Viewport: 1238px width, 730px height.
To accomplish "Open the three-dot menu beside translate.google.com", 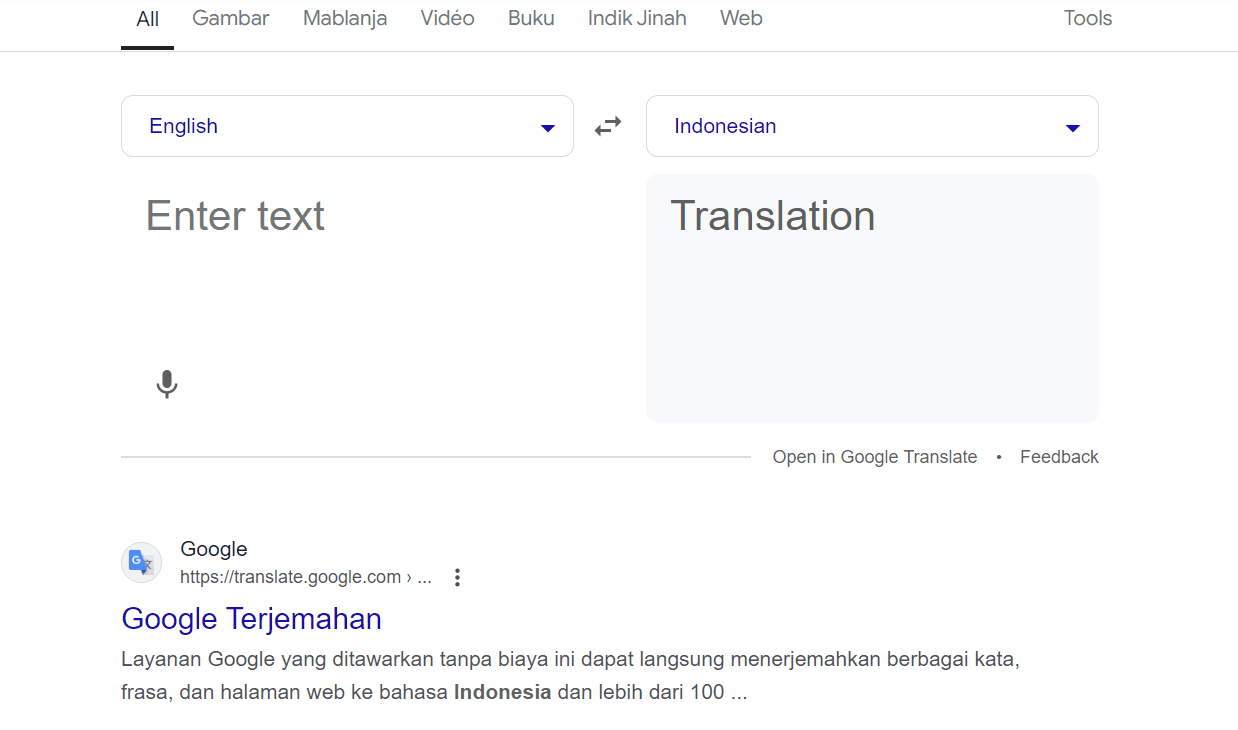I will 457,577.
